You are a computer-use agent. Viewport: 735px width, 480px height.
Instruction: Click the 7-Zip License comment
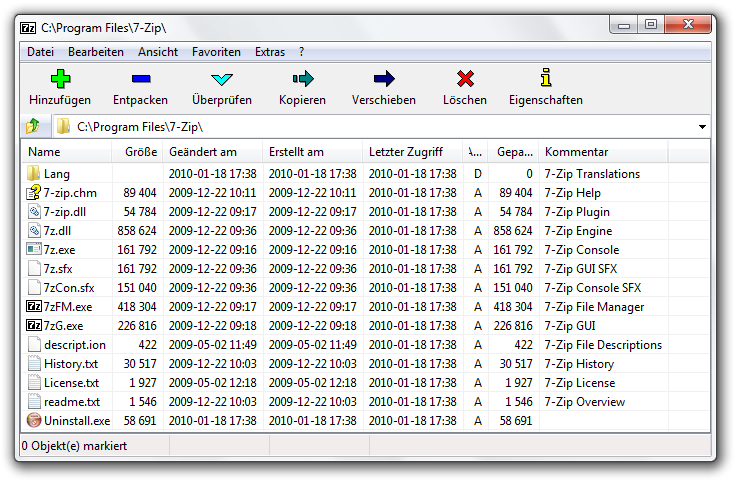point(579,383)
